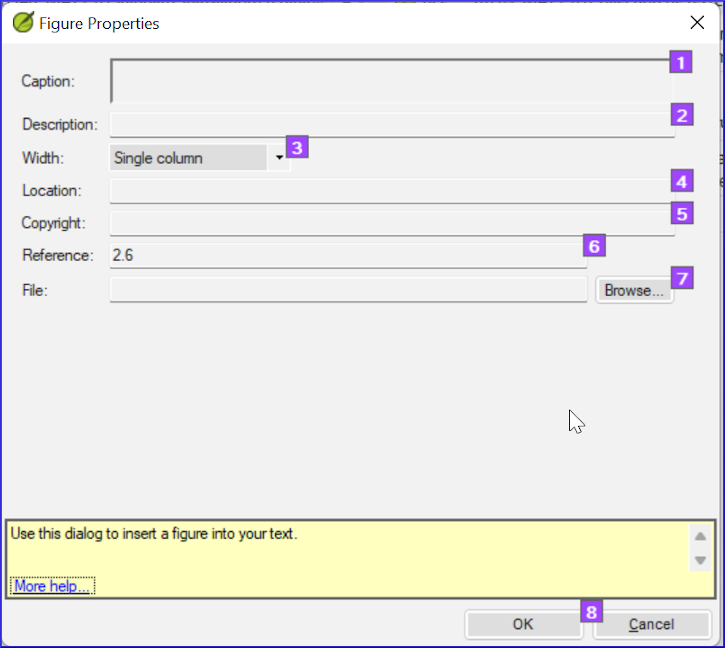Click the help panel scroll up arrow
Screen dimensions: 725x648
tap(701, 535)
